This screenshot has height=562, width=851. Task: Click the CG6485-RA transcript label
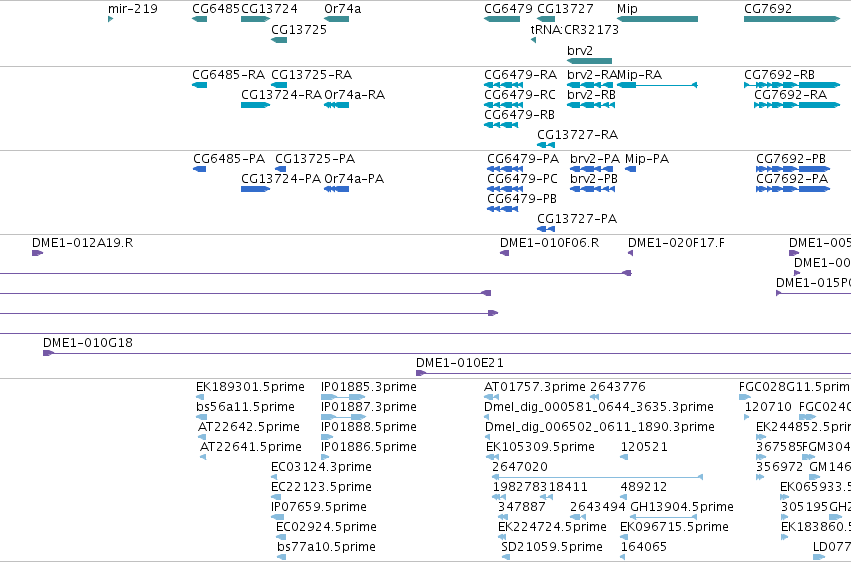pos(228,74)
